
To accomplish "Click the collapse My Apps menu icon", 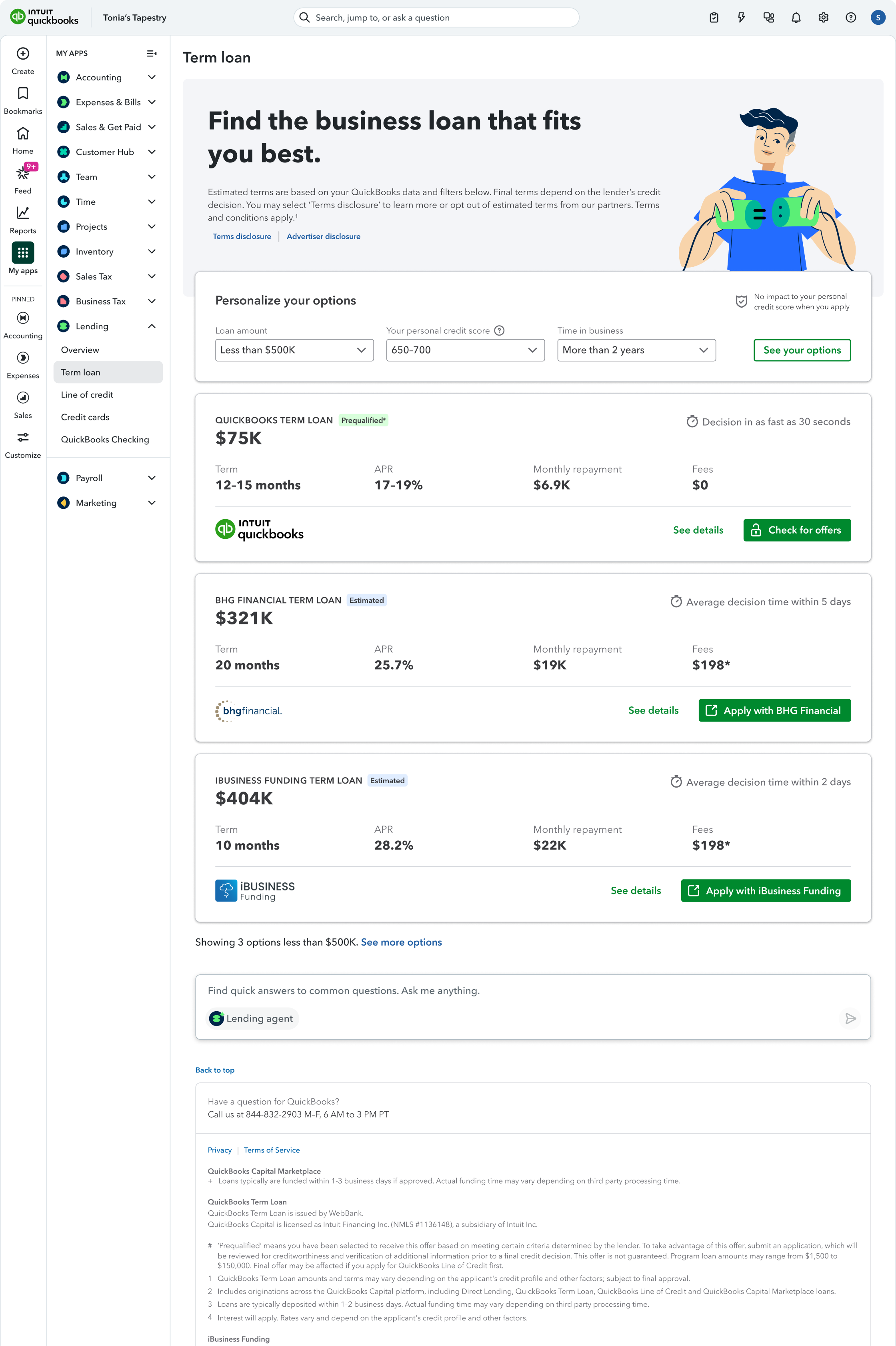I will [x=152, y=54].
